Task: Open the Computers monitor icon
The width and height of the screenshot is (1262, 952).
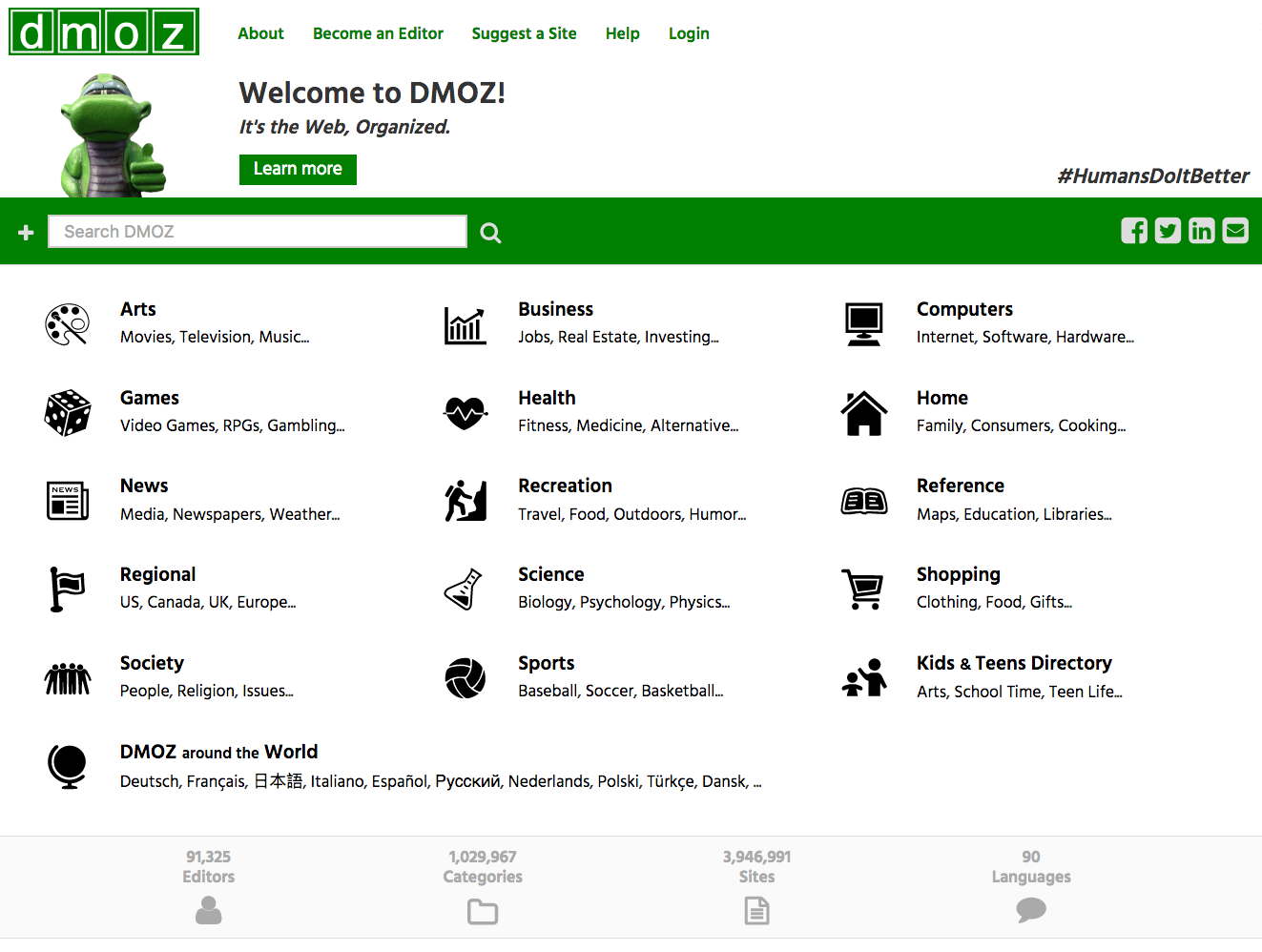Action: [x=864, y=324]
